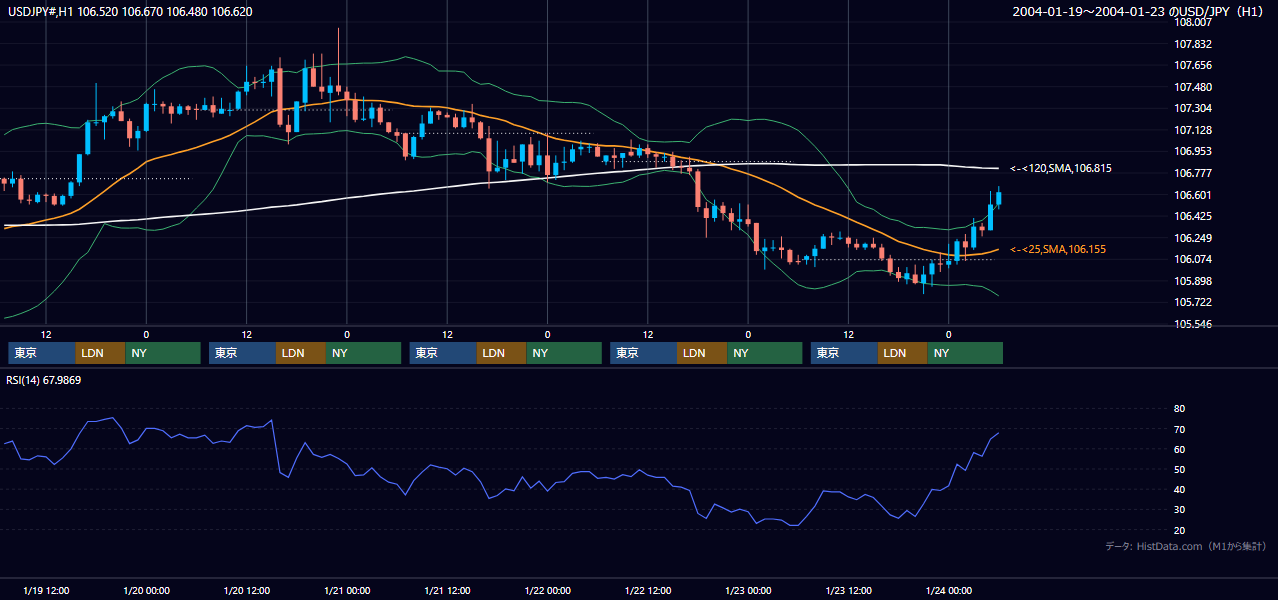Click the RSI scale value 50
Viewport: 1278px width, 600px height.
point(1179,469)
